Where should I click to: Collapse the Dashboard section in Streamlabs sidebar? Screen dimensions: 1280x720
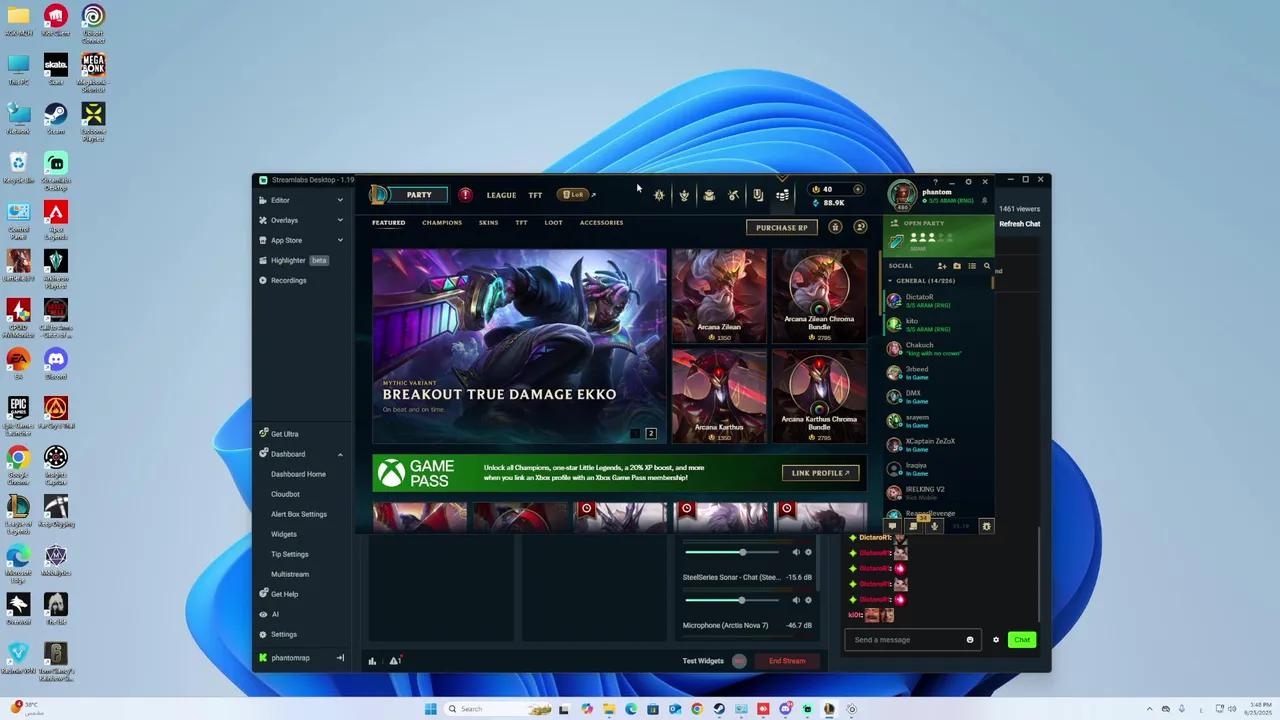(x=340, y=454)
